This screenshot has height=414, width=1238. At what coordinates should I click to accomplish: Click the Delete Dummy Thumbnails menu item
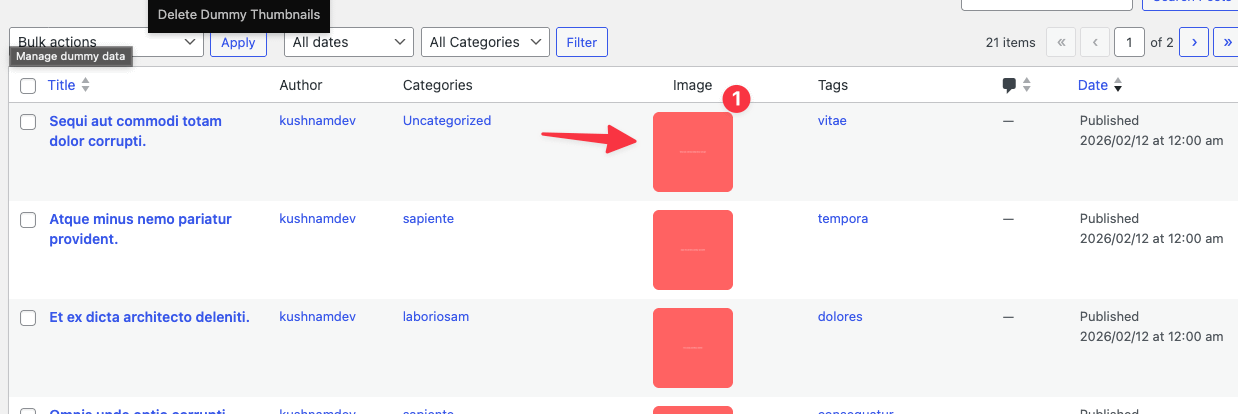click(239, 14)
